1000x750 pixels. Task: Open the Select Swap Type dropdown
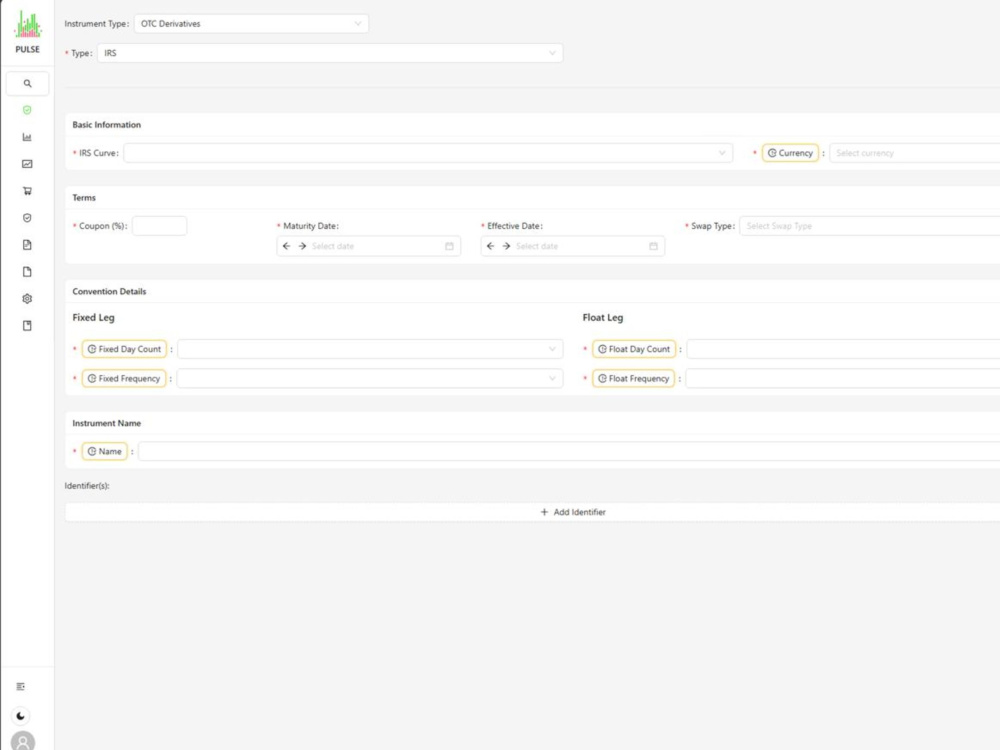(x=870, y=226)
